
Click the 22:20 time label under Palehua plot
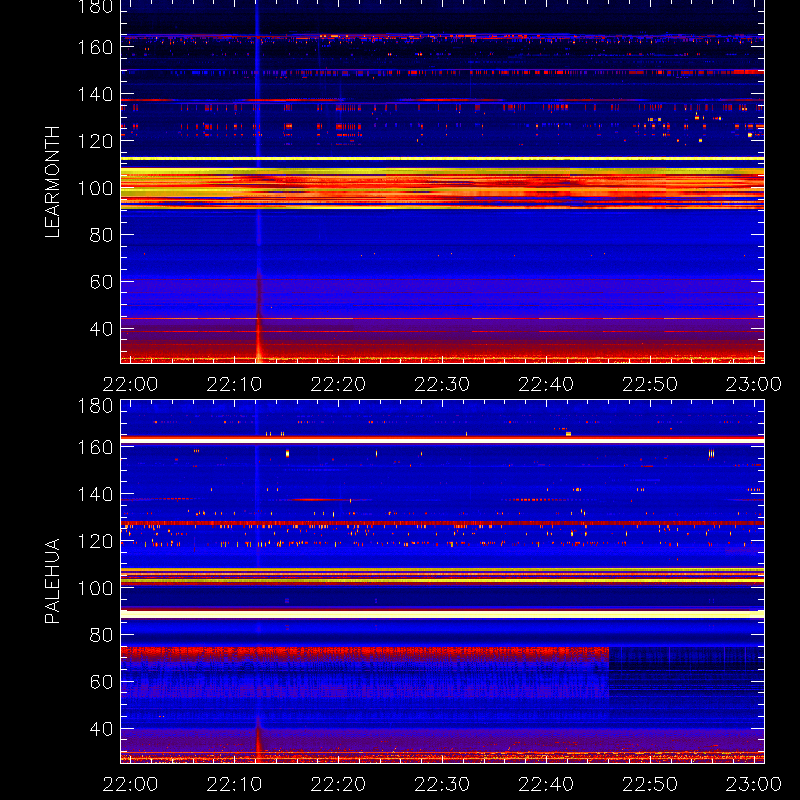coord(338,784)
